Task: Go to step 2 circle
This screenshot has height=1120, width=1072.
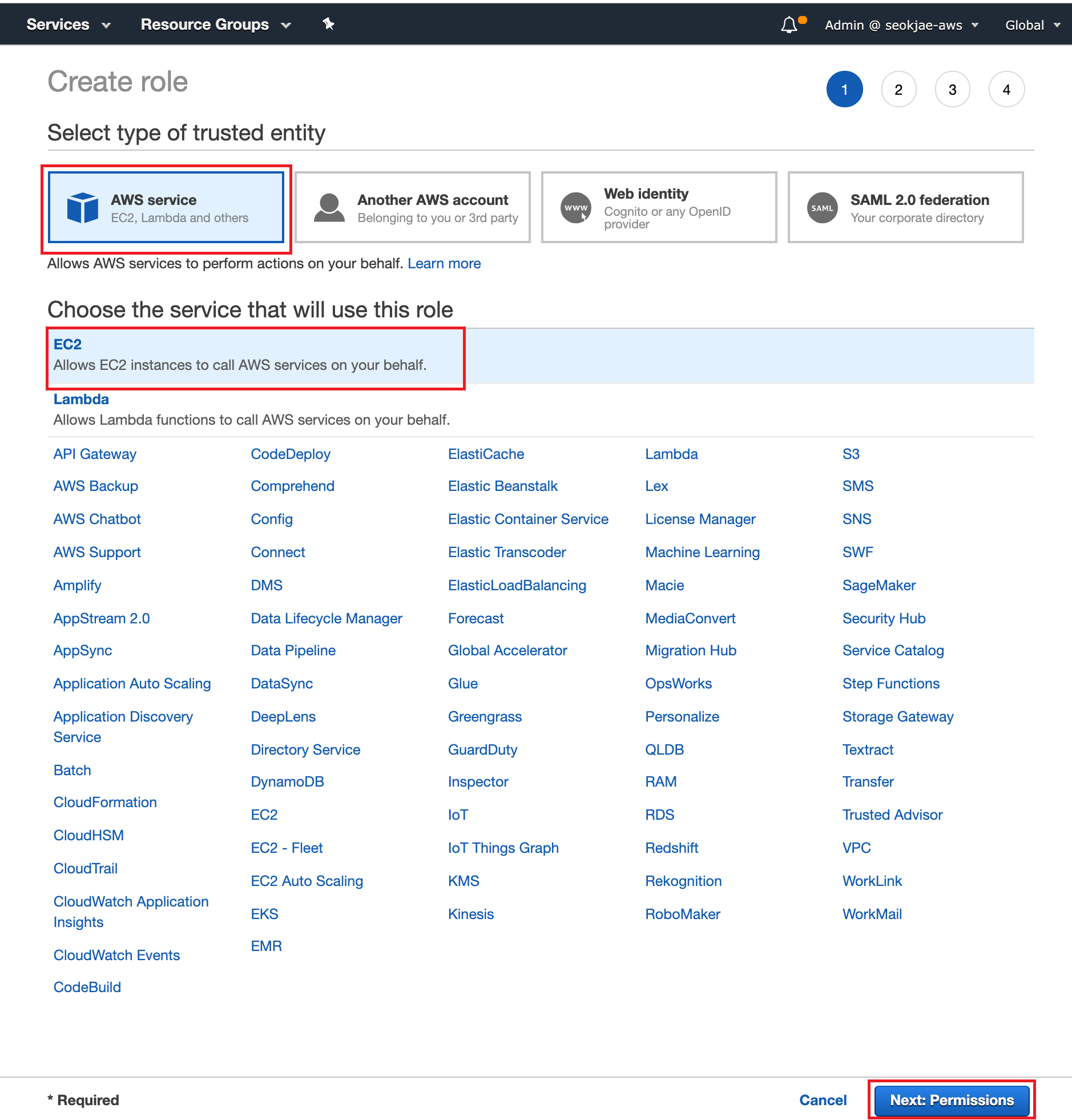Action: pos(898,90)
